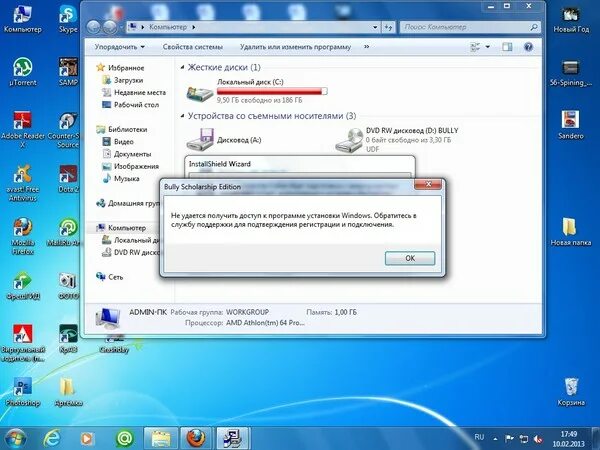Click the µTorrent desktop icon

click(22, 72)
